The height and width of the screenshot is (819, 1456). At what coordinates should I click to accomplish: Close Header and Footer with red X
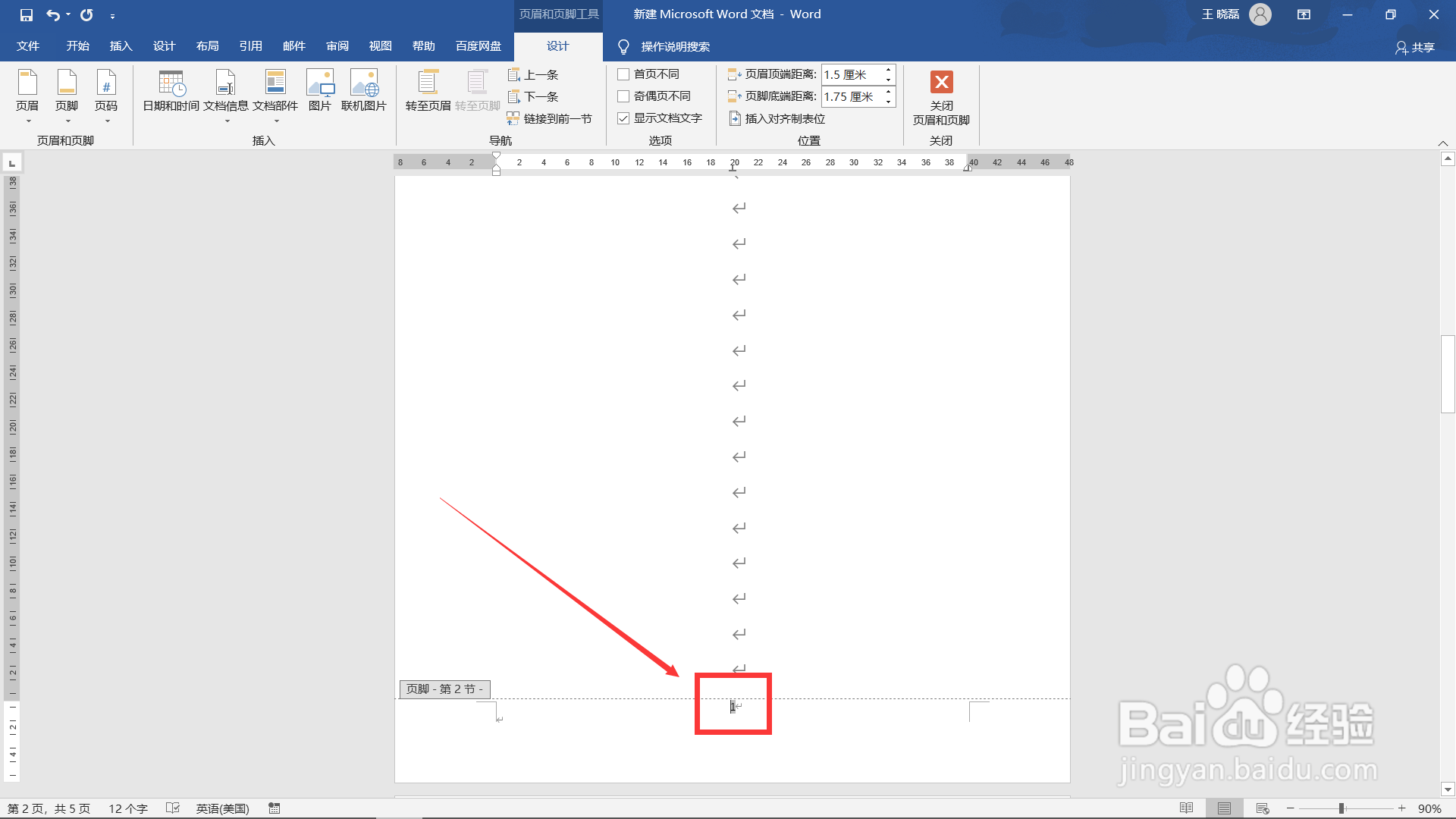click(941, 82)
